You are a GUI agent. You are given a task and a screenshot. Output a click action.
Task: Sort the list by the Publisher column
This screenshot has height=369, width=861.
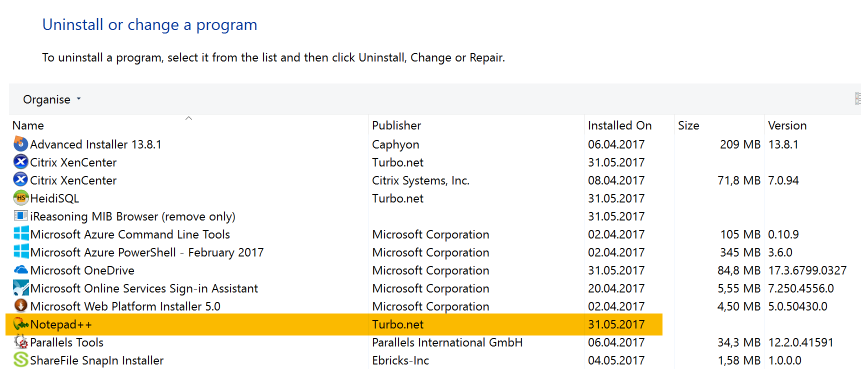pyautogui.click(x=396, y=125)
